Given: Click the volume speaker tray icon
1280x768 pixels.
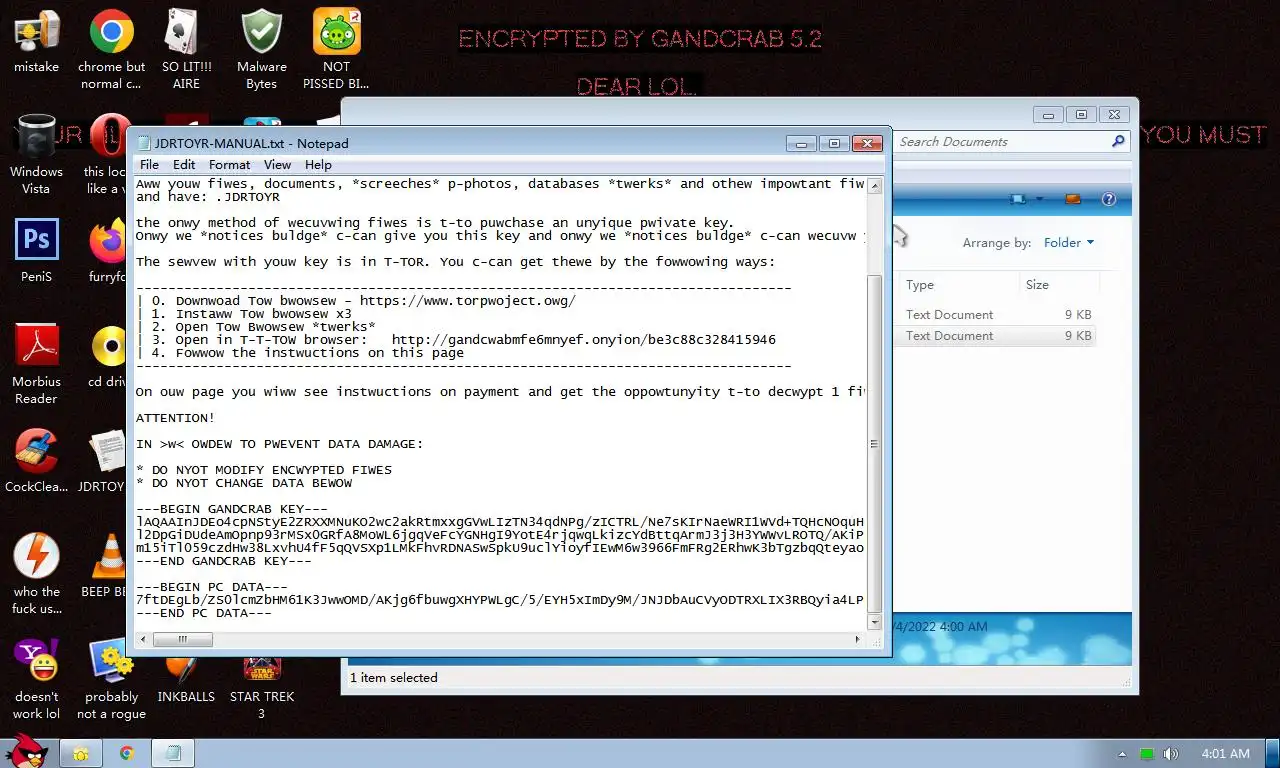Looking at the screenshot, I should point(1170,754).
